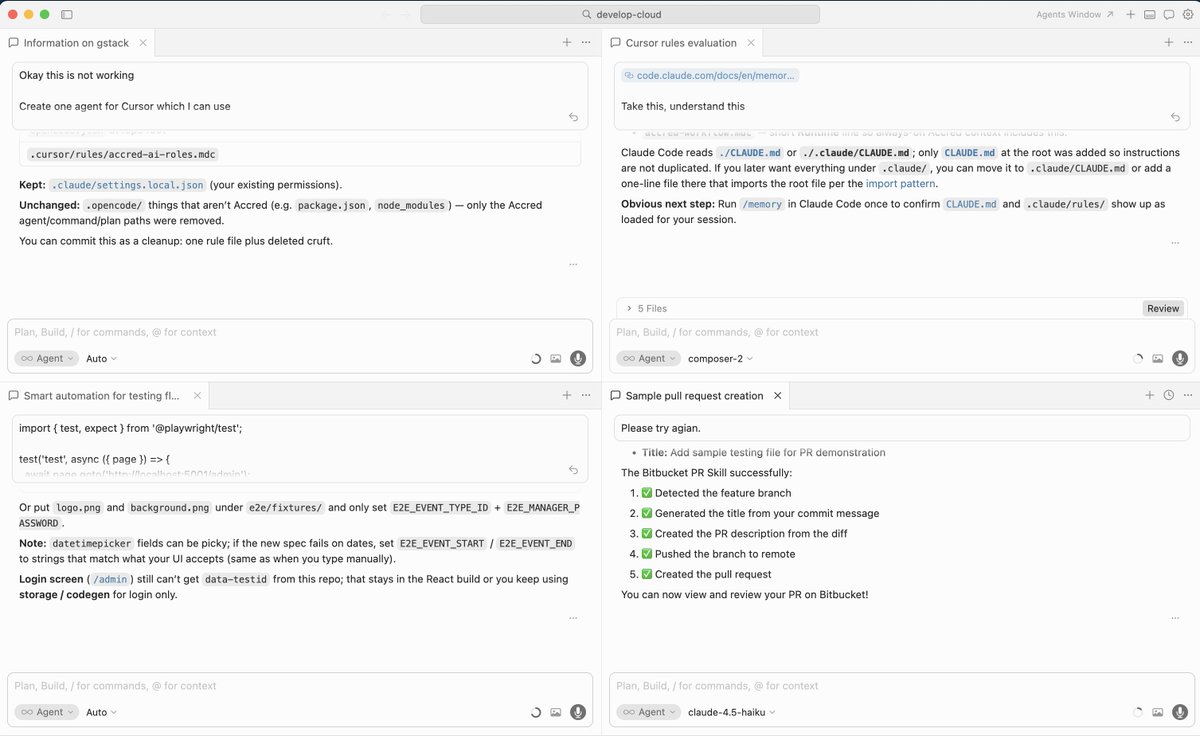Viewport: 1200px width, 736px height.
Task: Open more options in Sample pull request tab bar
Action: click(1188, 396)
